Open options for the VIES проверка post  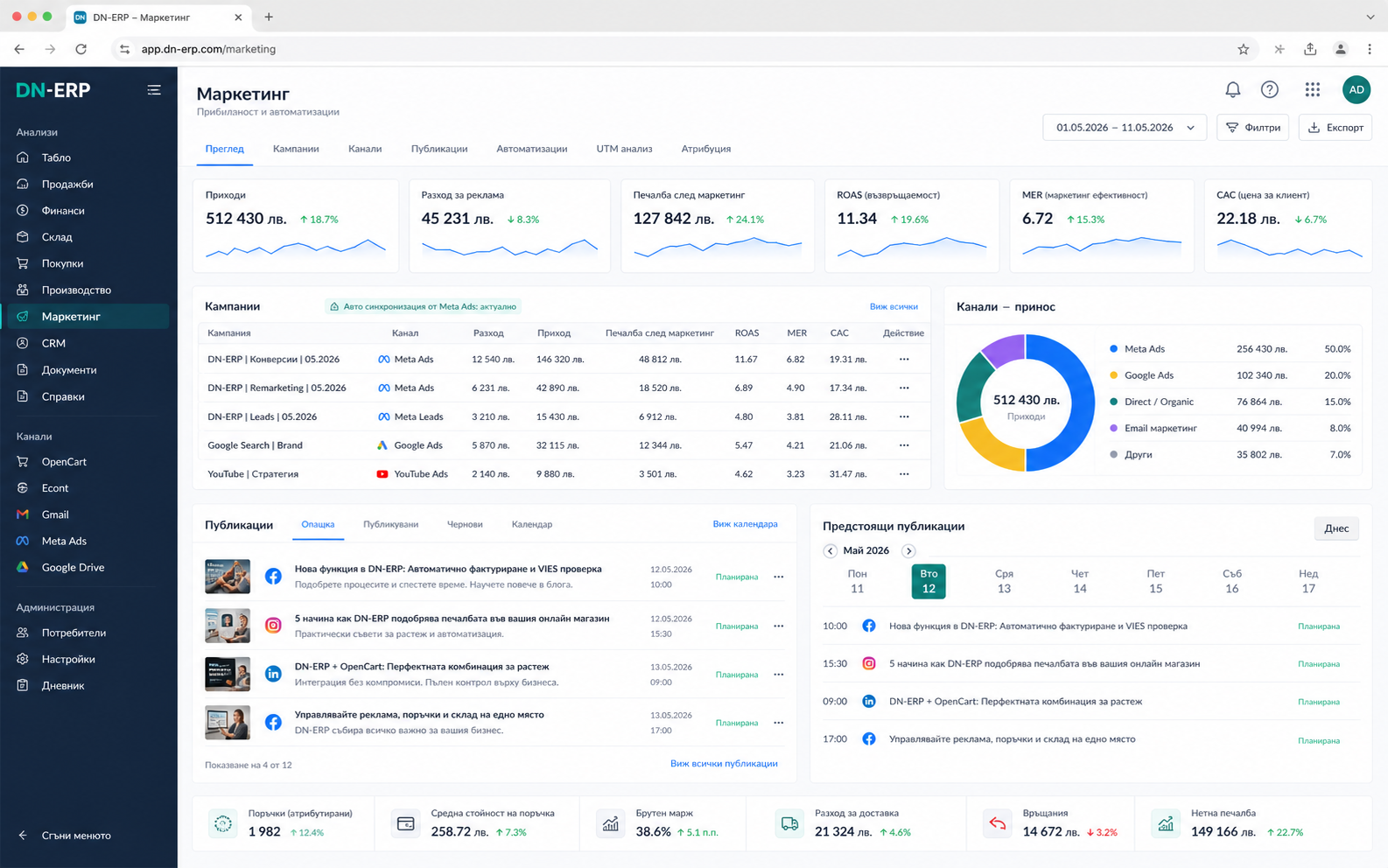(x=778, y=577)
